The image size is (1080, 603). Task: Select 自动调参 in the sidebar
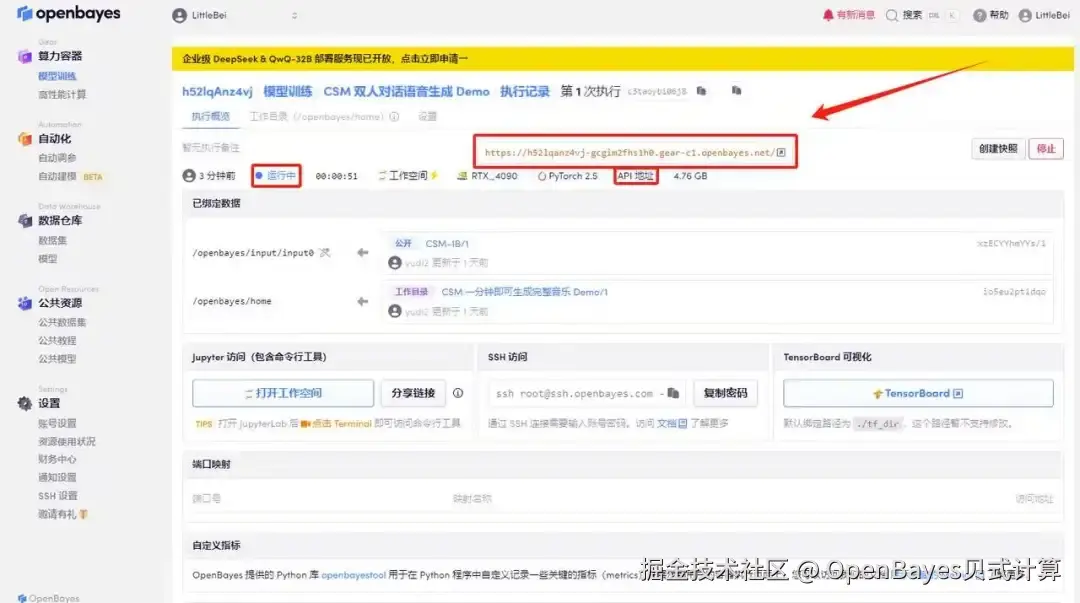point(57,158)
